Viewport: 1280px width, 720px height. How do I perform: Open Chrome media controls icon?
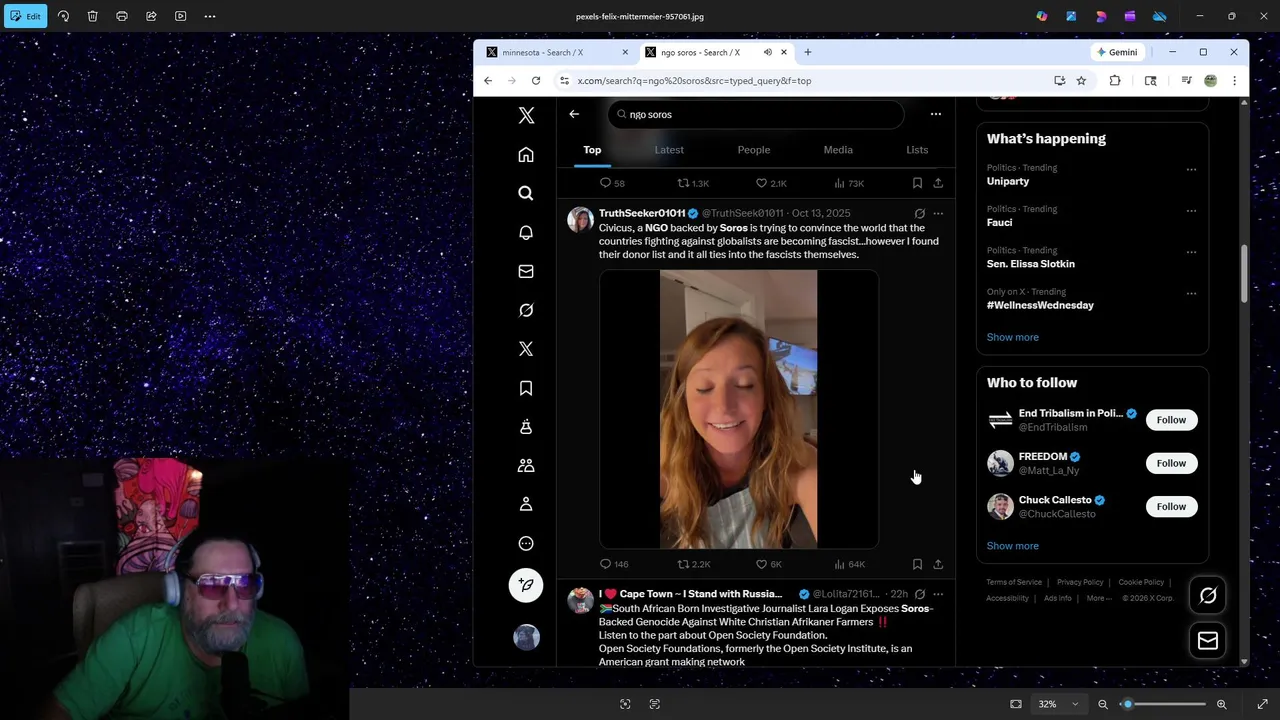[x=1186, y=81]
